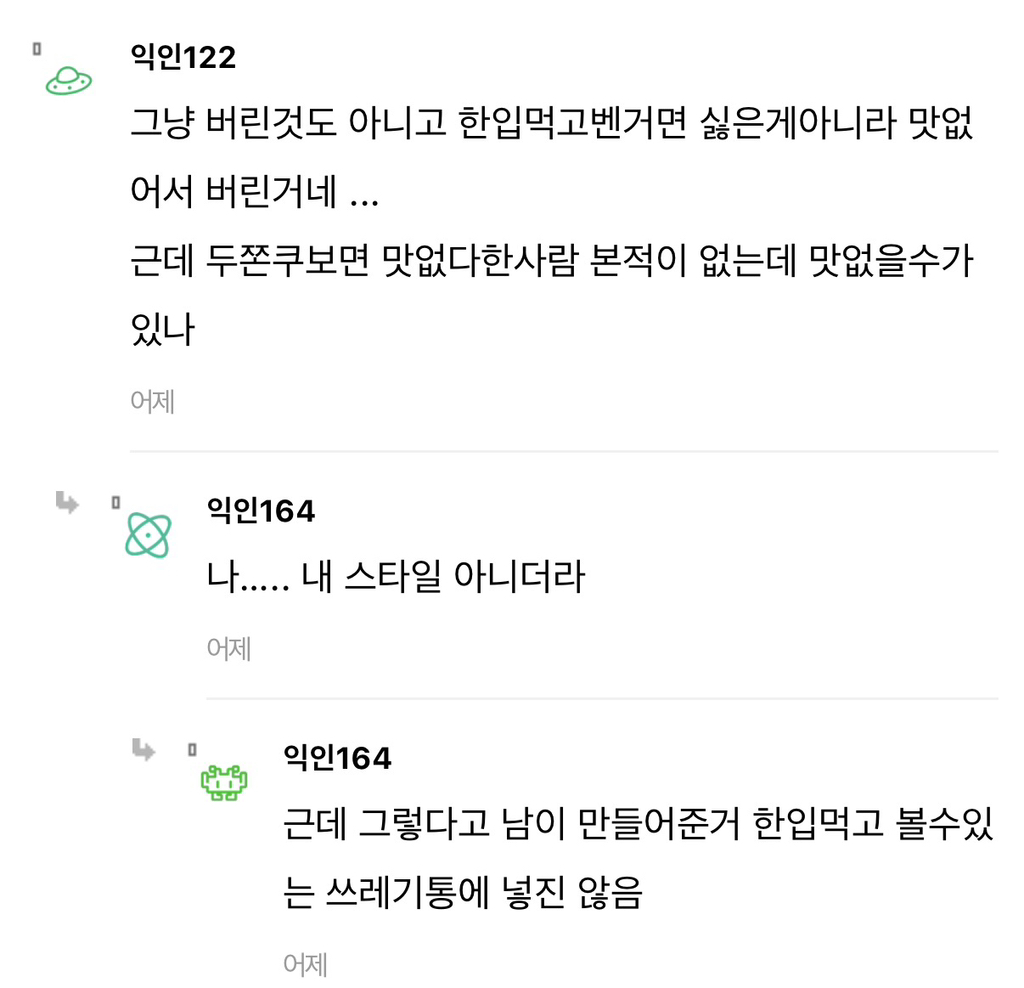Click the UFO avatar of 익인122

66,81
